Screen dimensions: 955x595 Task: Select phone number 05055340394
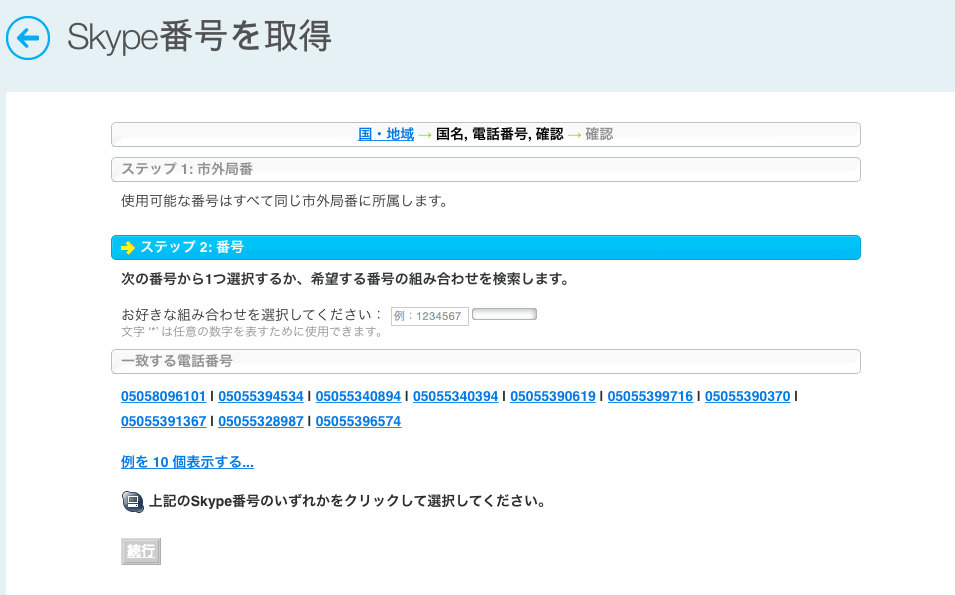[x=456, y=396]
